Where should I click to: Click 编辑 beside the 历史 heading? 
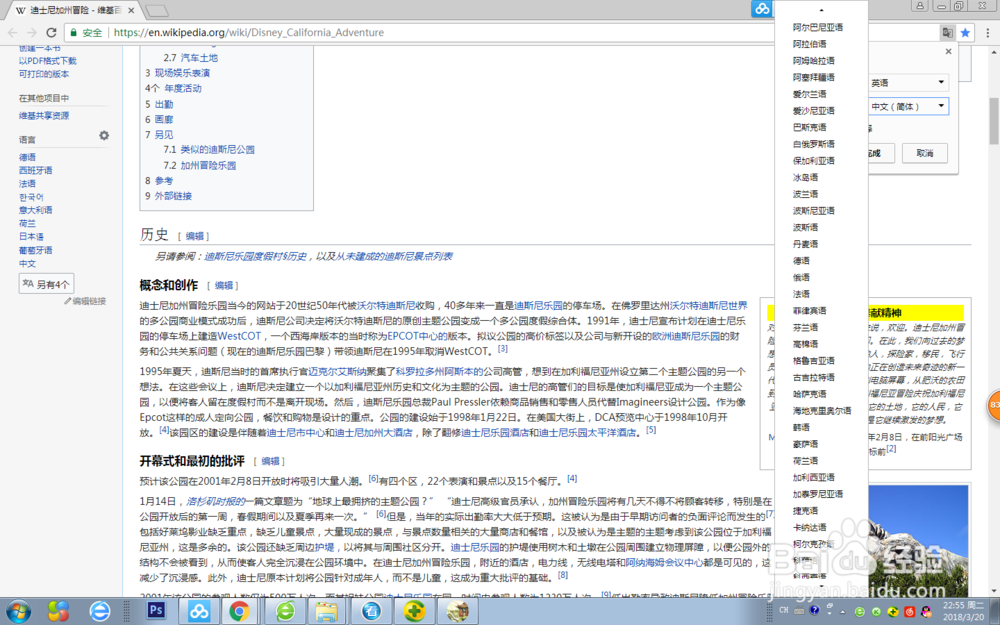click(195, 236)
